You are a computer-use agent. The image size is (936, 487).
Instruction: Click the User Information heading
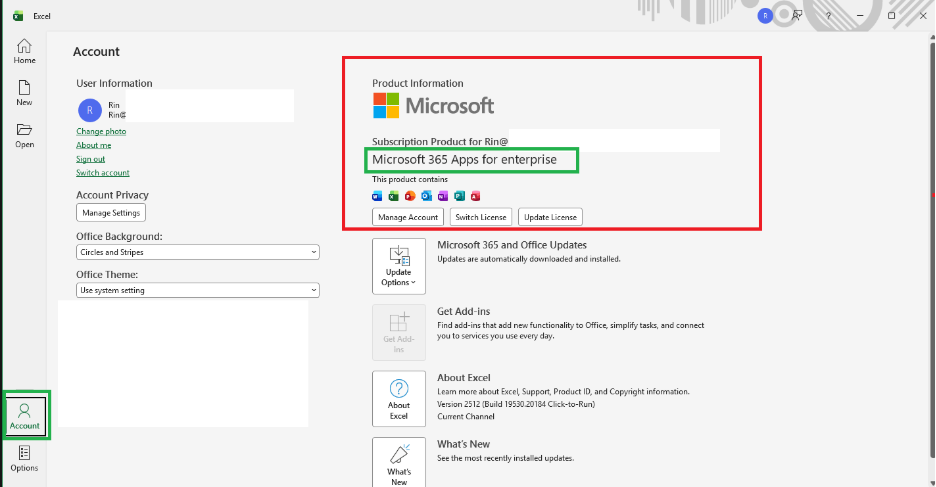coord(114,84)
